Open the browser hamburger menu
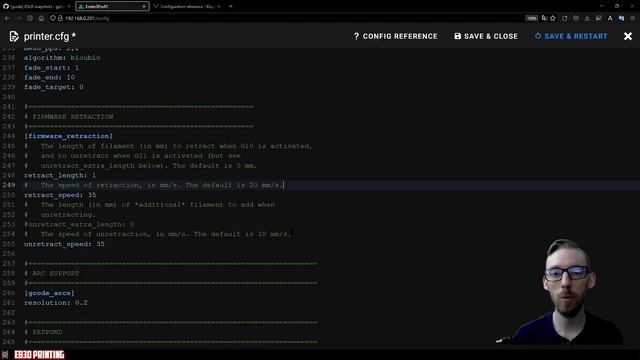Screen dimensions: 640x360 pyautogui.click(x=633, y=18)
